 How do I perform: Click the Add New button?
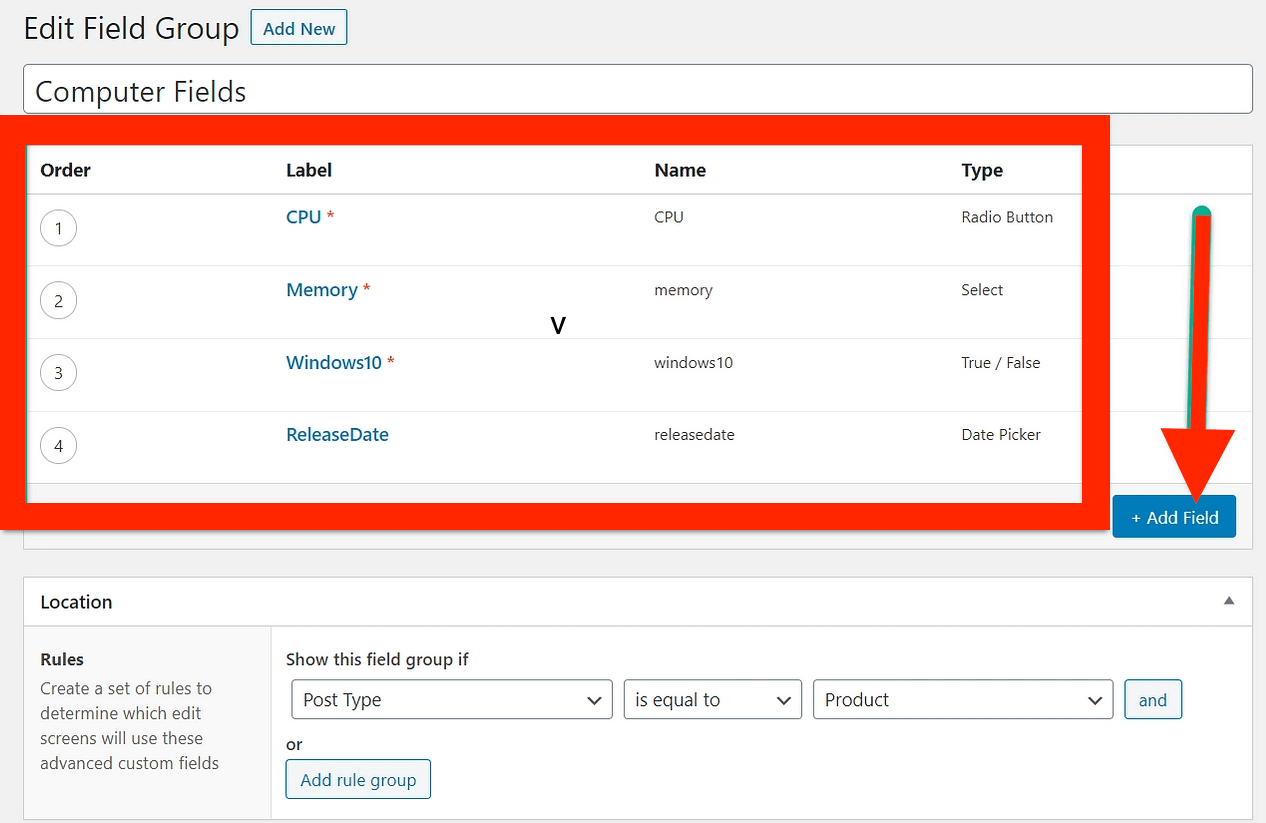click(299, 29)
